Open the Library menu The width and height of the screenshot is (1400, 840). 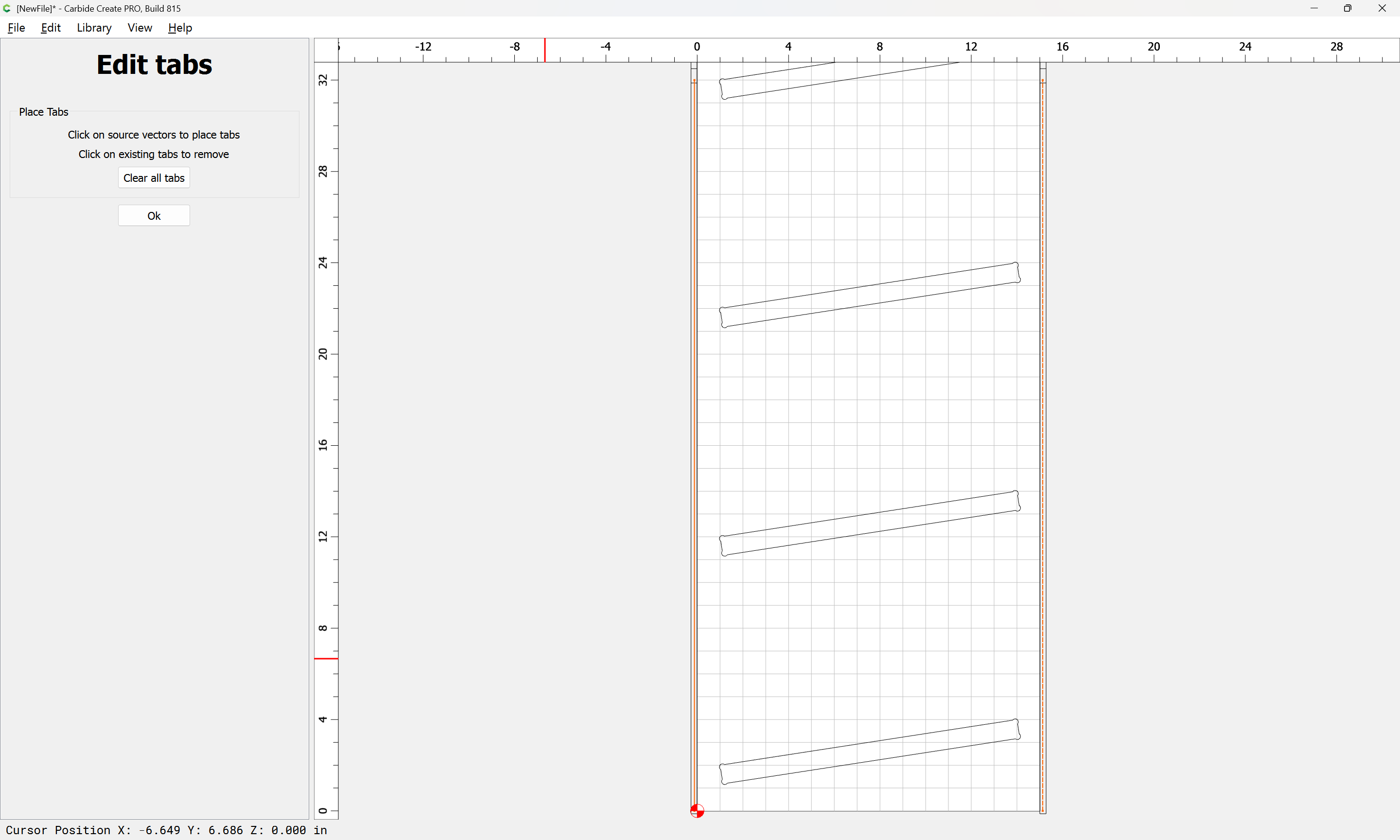point(94,28)
